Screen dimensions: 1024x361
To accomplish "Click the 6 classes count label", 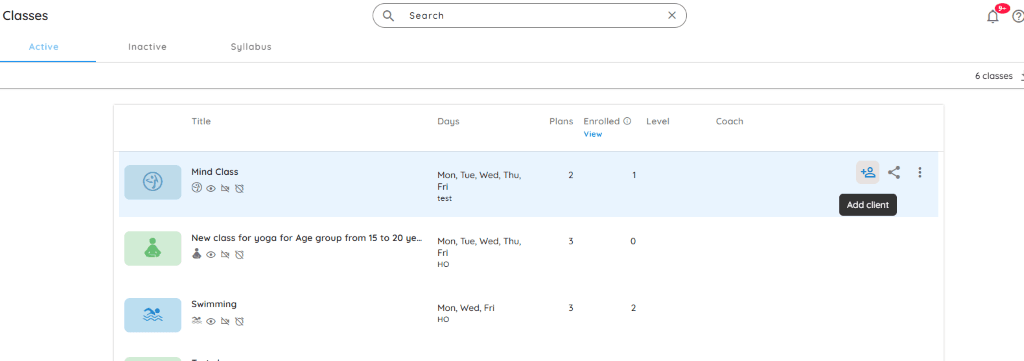I will (x=993, y=76).
